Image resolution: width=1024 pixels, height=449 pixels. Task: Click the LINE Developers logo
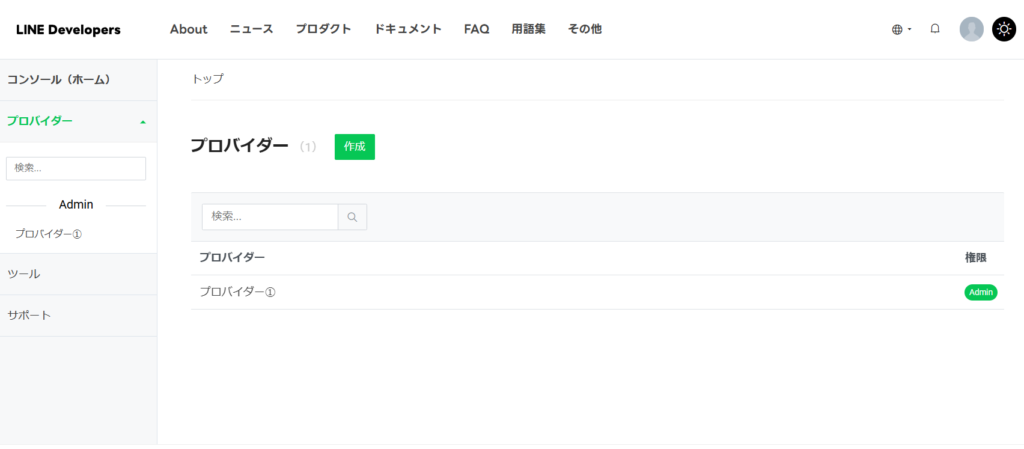[x=68, y=30]
